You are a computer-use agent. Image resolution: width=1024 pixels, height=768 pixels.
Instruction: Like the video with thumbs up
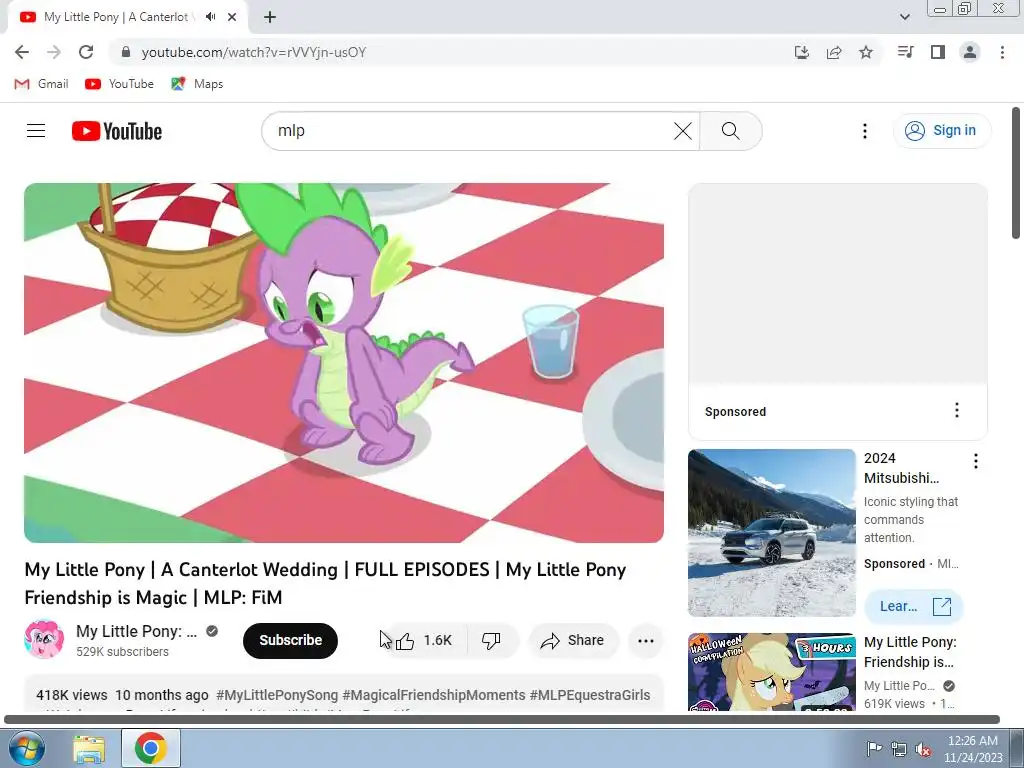pos(424,641)
